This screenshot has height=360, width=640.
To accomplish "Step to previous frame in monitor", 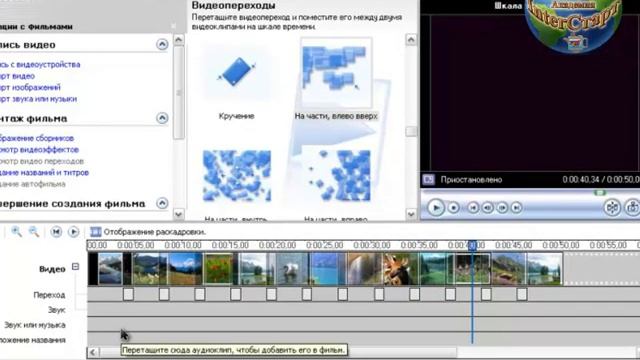I will coord(487,208).
